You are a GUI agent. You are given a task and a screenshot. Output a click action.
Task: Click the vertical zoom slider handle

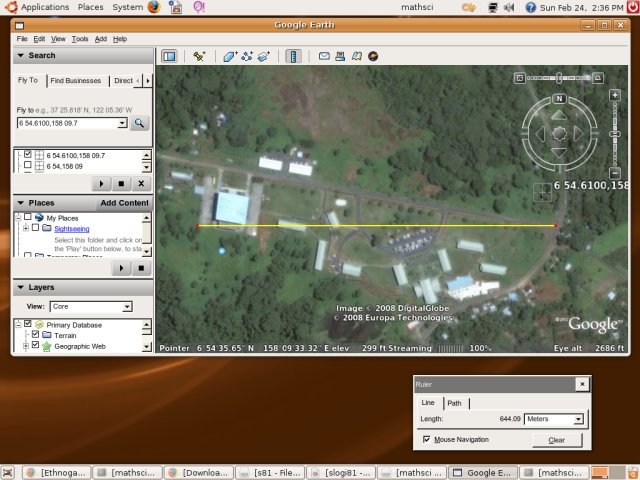tap(615, 134)
